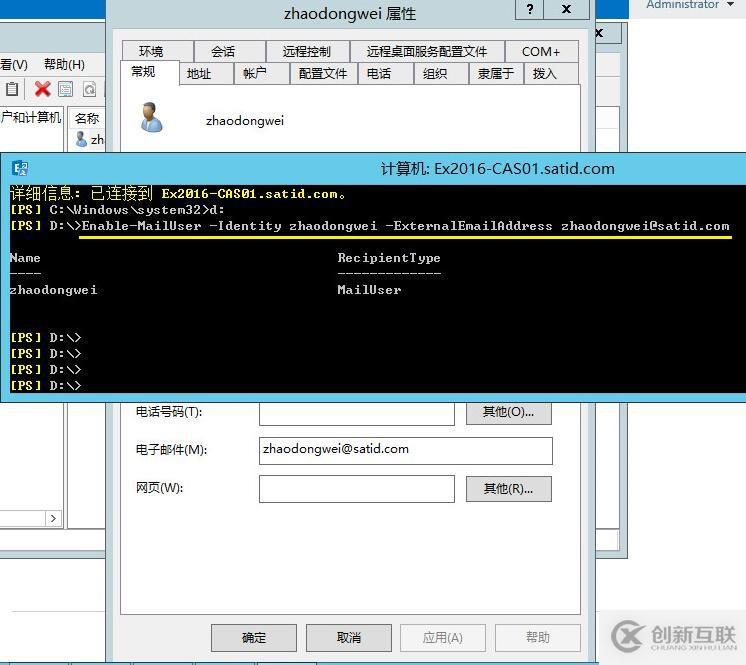
Task: Click the user avatar icon in properties dialog
Action: (152, 117)
